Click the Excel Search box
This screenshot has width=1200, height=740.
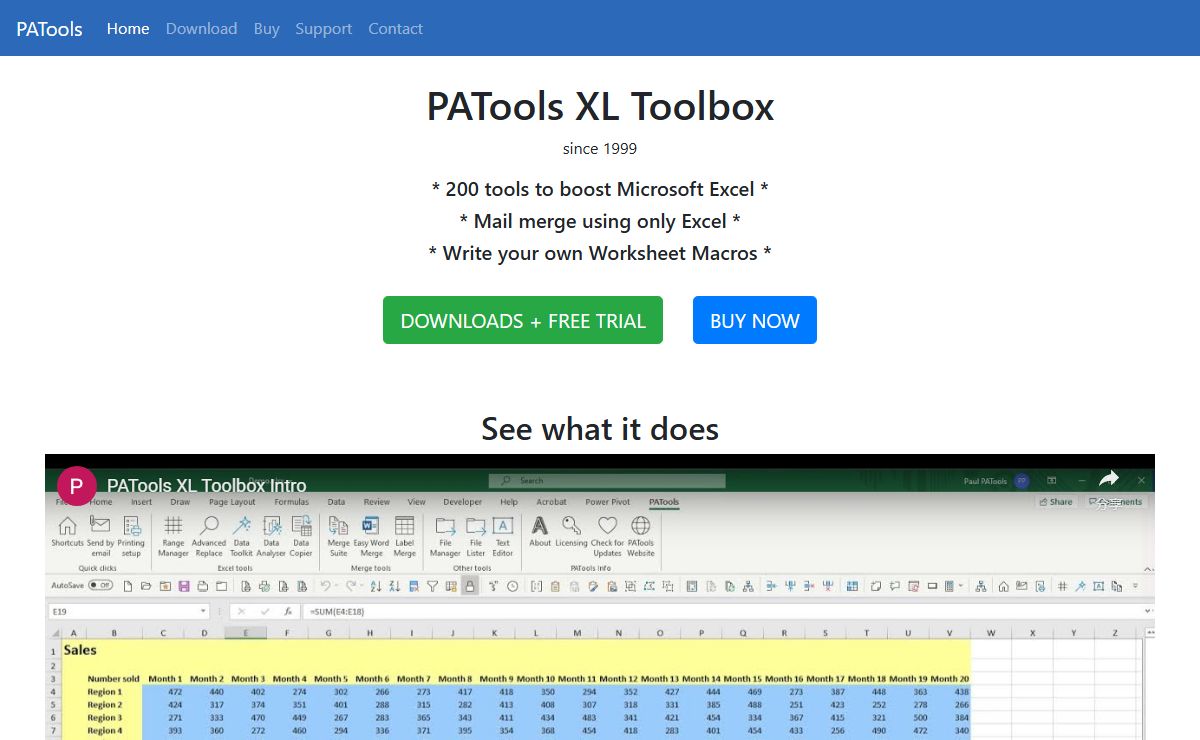[607, 481]
